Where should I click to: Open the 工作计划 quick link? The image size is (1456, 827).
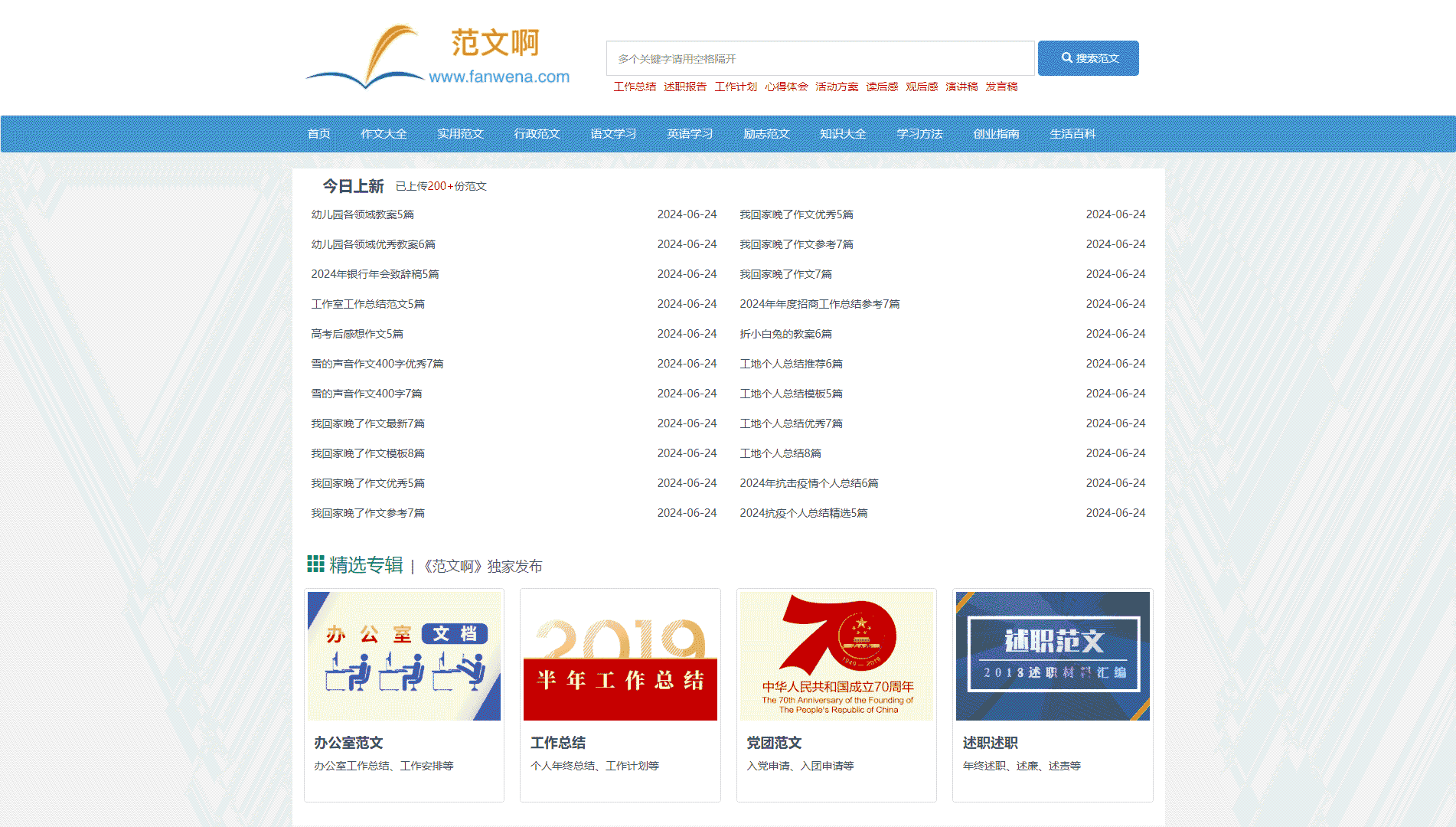click(x=736, y=87)
